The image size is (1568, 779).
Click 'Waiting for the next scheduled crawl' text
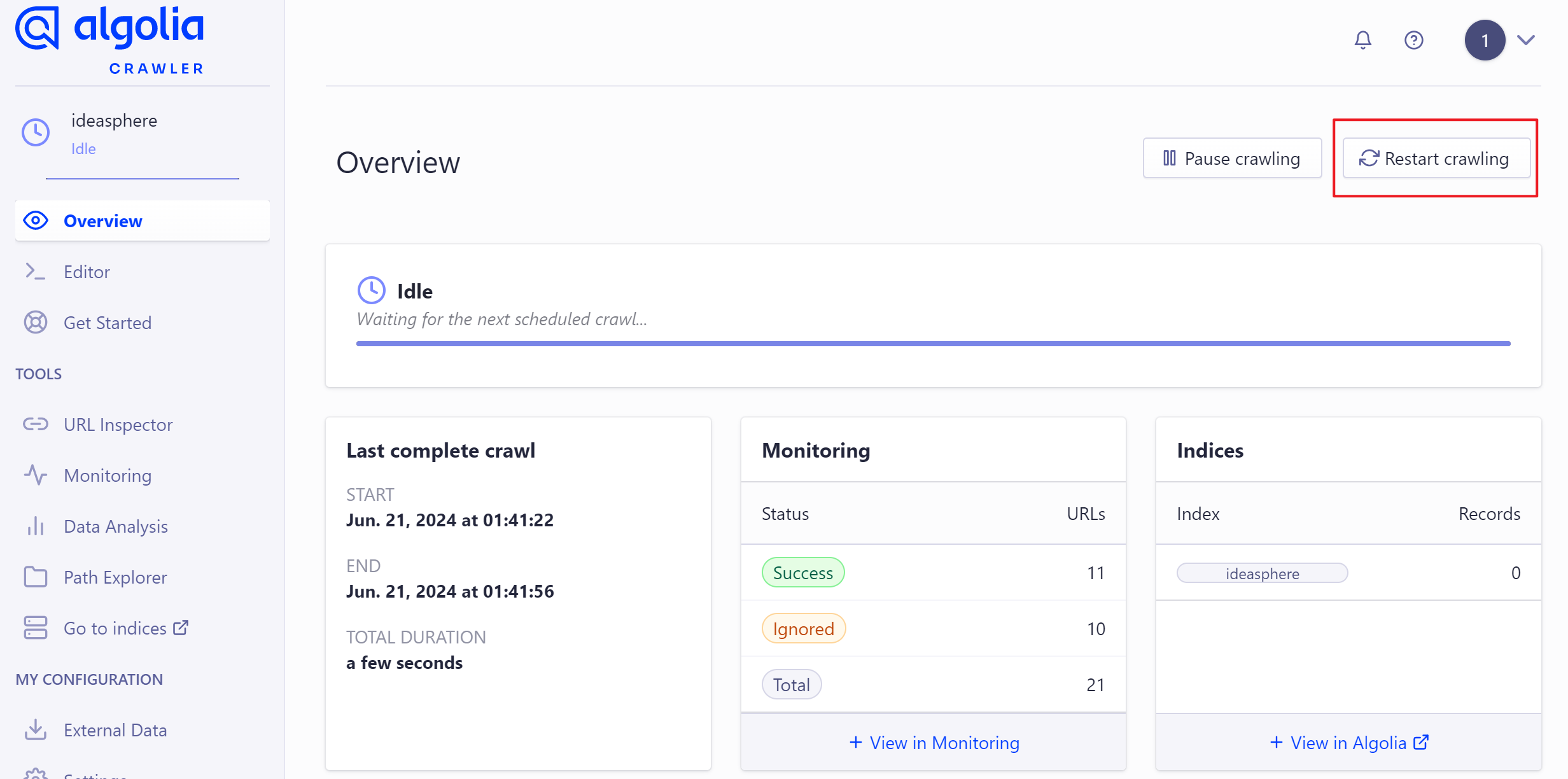[x=501, y=319]
